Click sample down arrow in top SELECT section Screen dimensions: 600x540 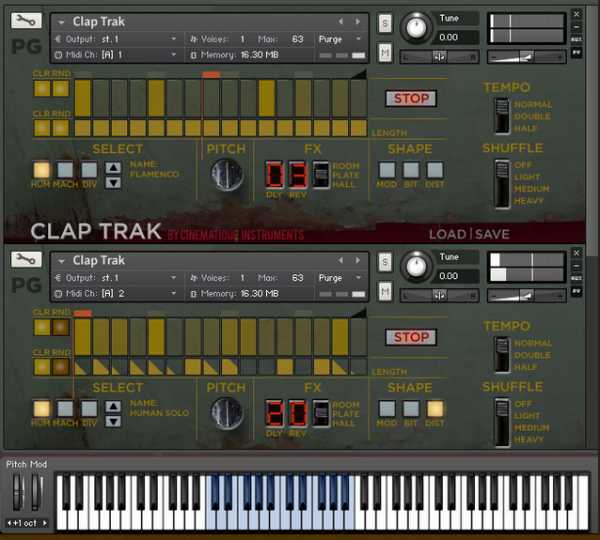click(x=113, y=183)
